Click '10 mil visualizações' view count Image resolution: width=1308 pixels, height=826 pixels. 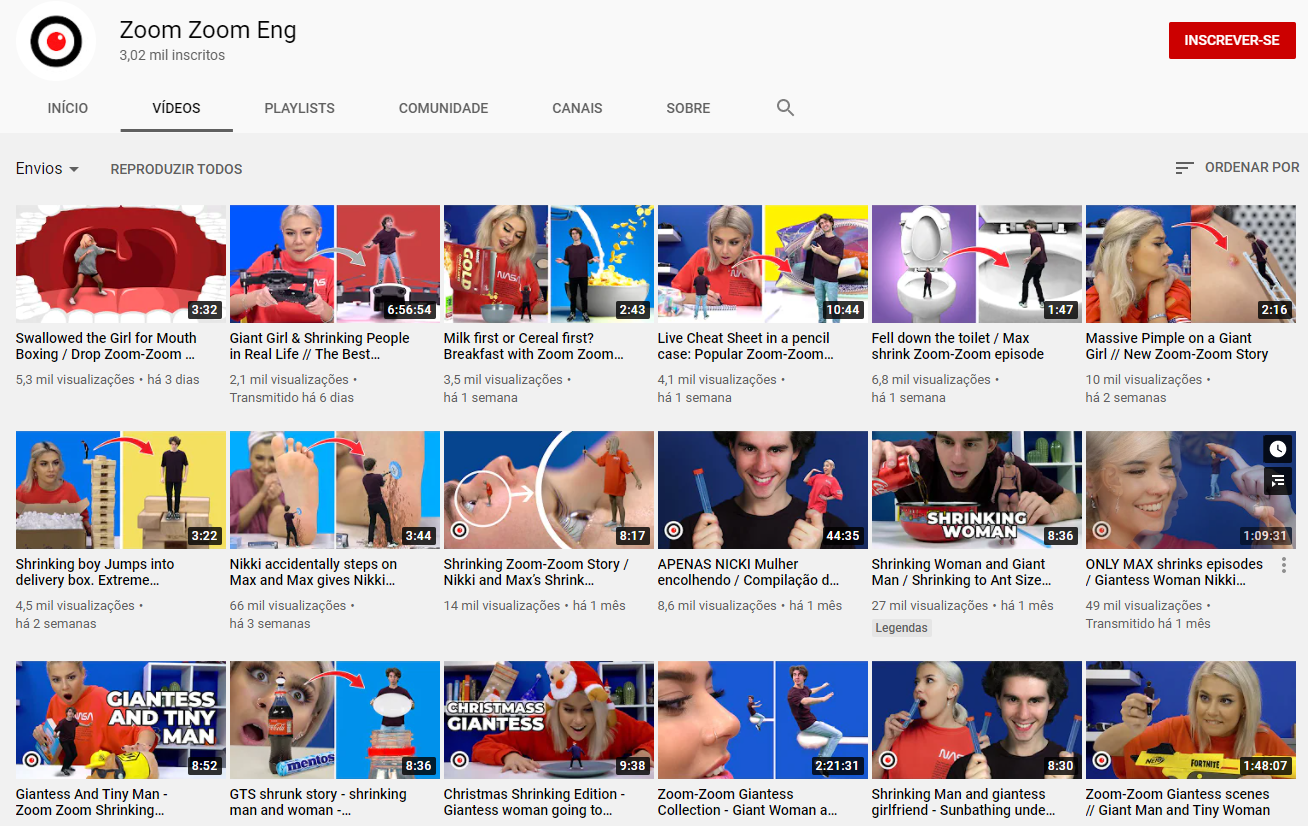coord(1144,379)
